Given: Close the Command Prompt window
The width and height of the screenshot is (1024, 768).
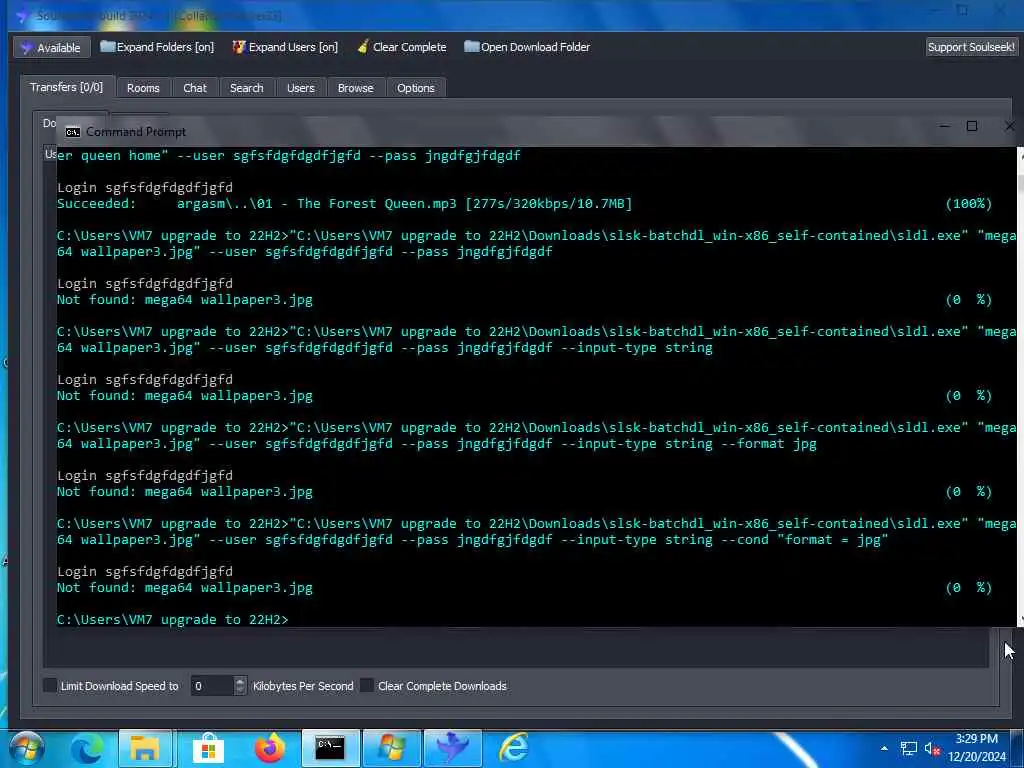Looking at the screenshot, I should tap(1009, 126).
